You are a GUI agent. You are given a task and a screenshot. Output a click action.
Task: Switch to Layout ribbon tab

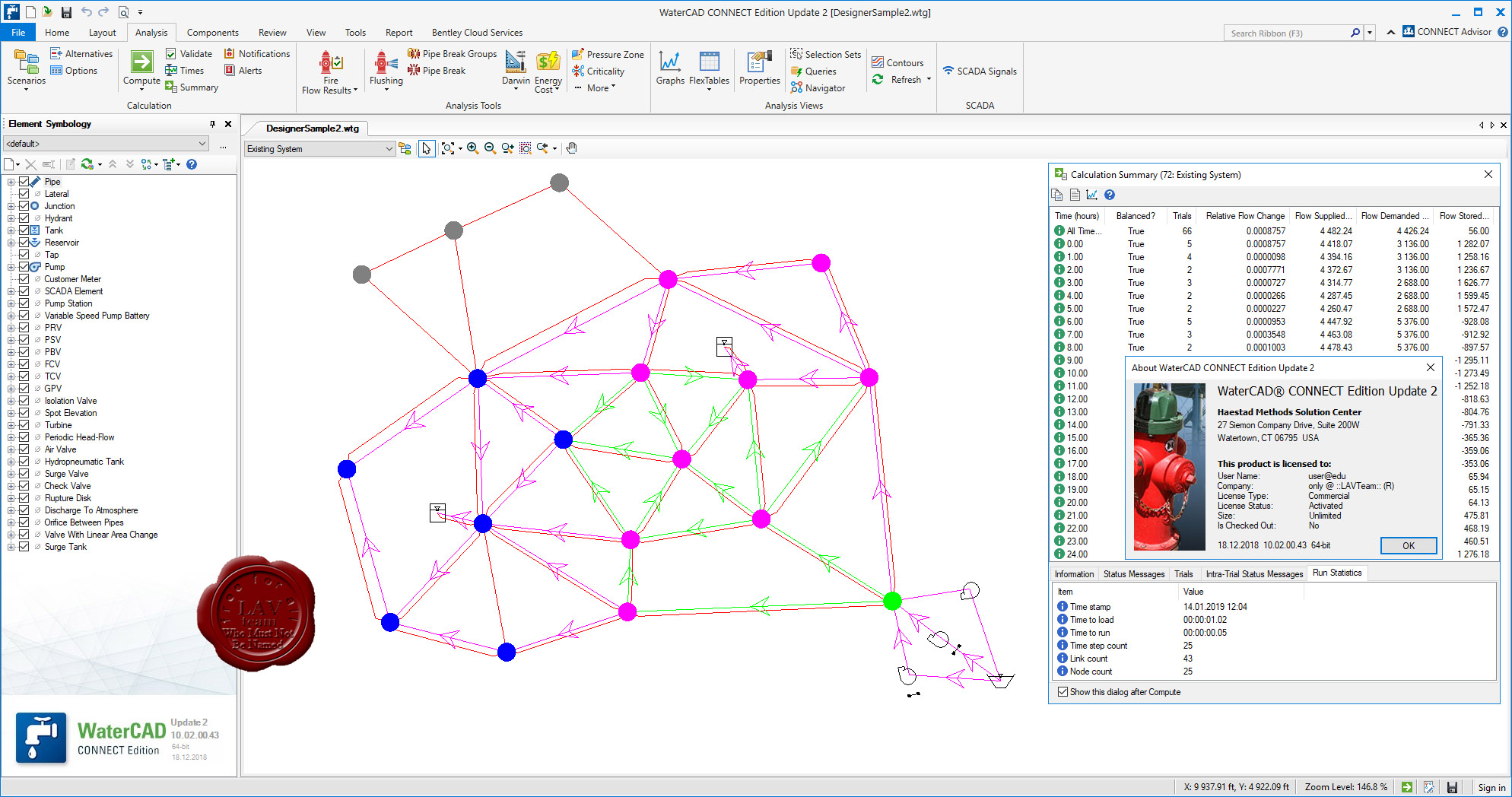(102, 33)
